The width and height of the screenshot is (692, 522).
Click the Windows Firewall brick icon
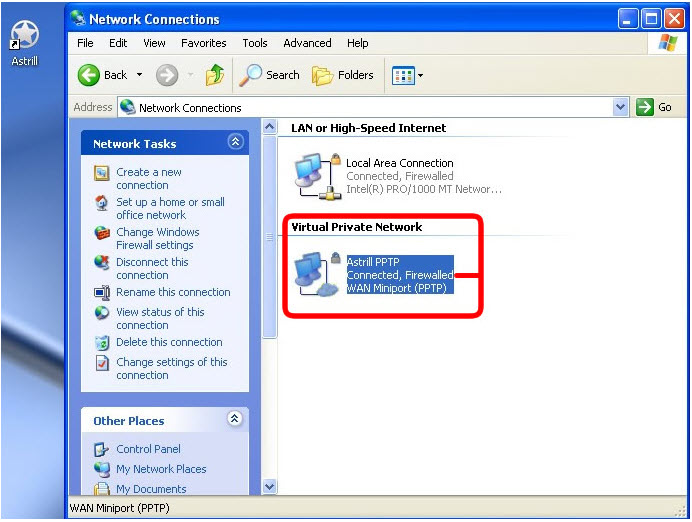coord(102,233)
